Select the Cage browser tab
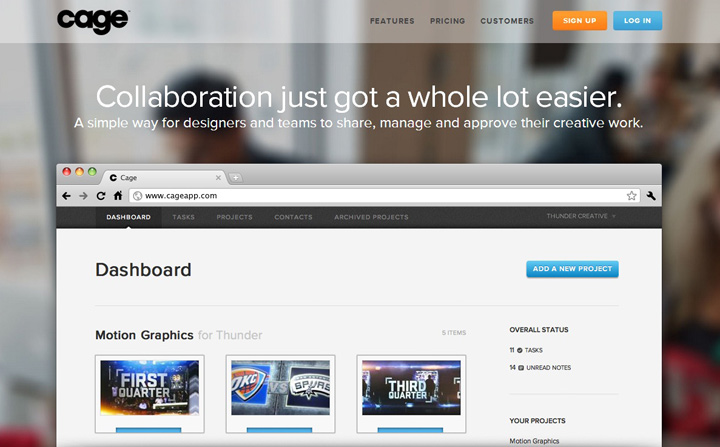The width and height of the screenshot is (720, 447). tap(163, 177)
